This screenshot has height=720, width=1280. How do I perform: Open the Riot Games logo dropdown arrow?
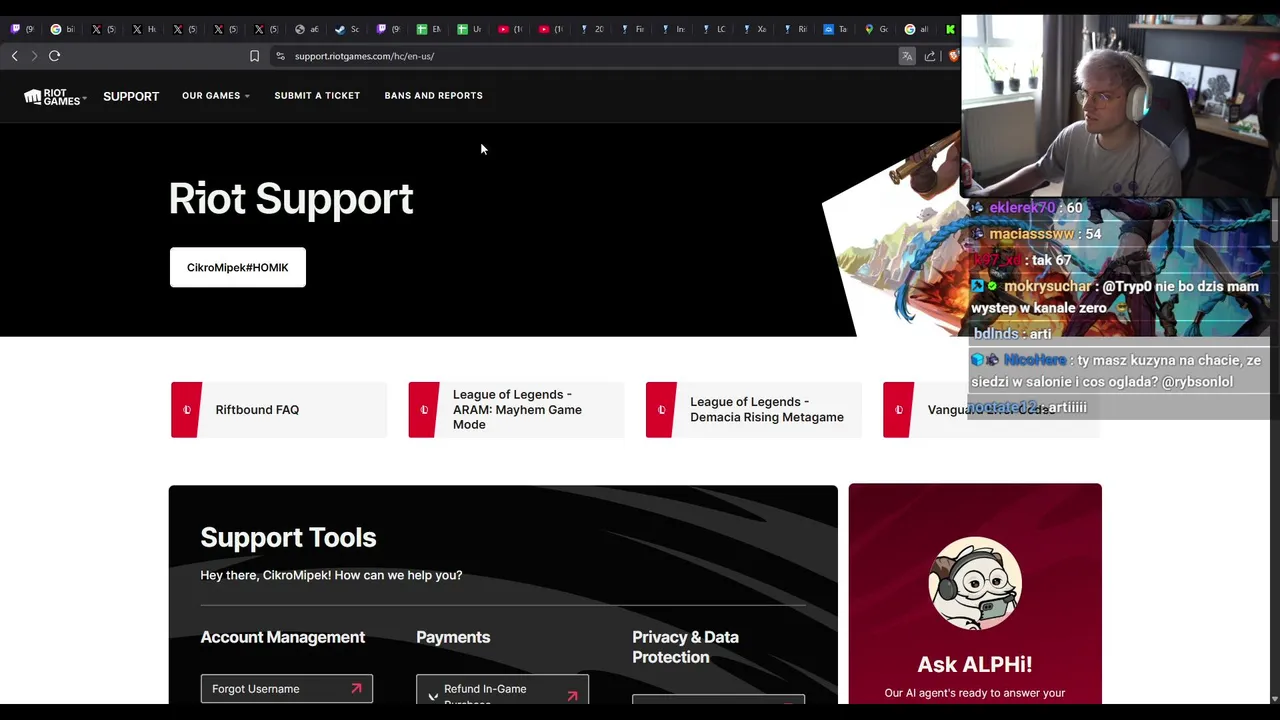click(84, 98)
